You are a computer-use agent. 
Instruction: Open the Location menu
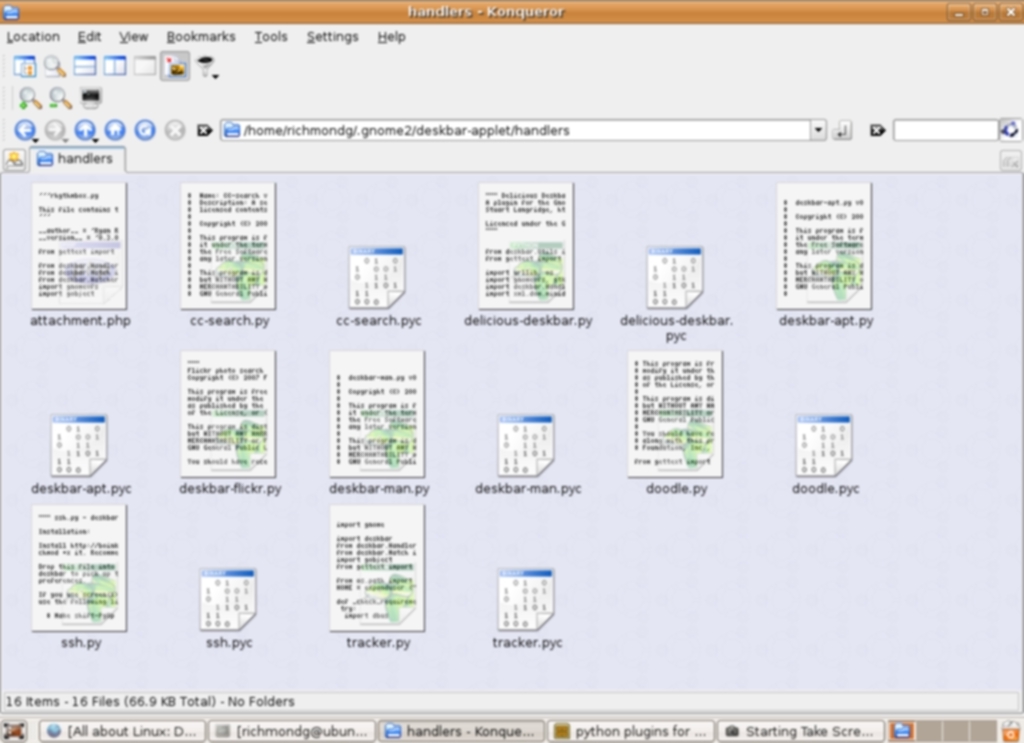coord(33,37)
